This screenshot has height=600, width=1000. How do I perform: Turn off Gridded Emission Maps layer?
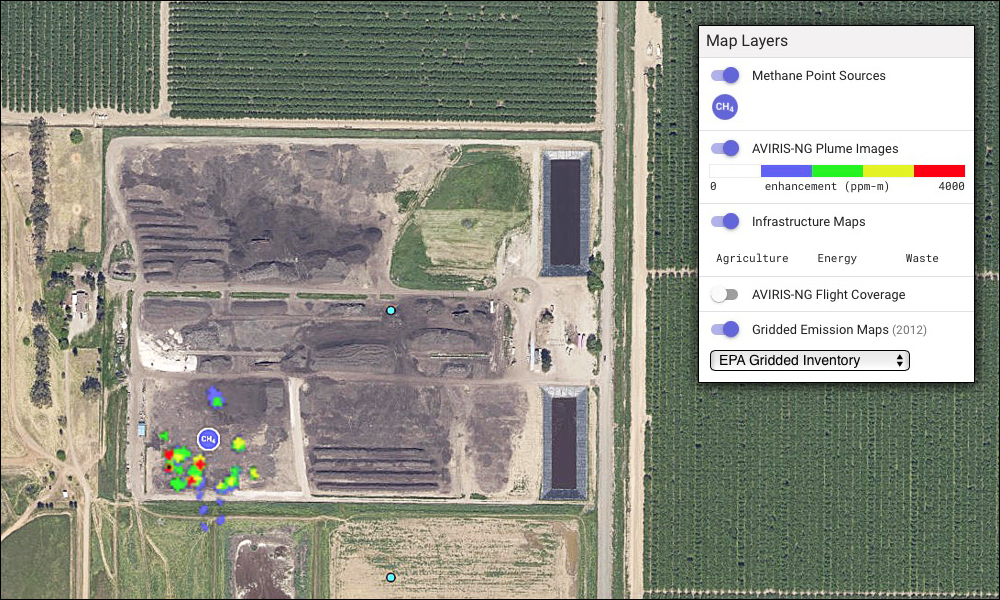(725, 330)
